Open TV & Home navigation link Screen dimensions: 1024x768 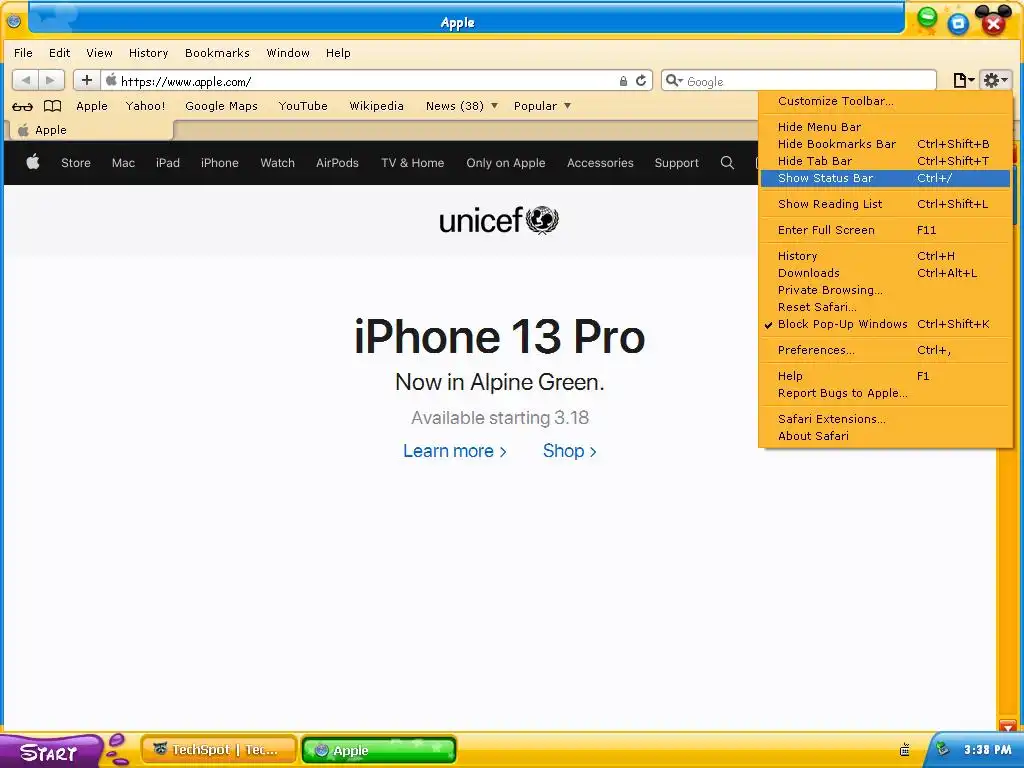[413, 163]
